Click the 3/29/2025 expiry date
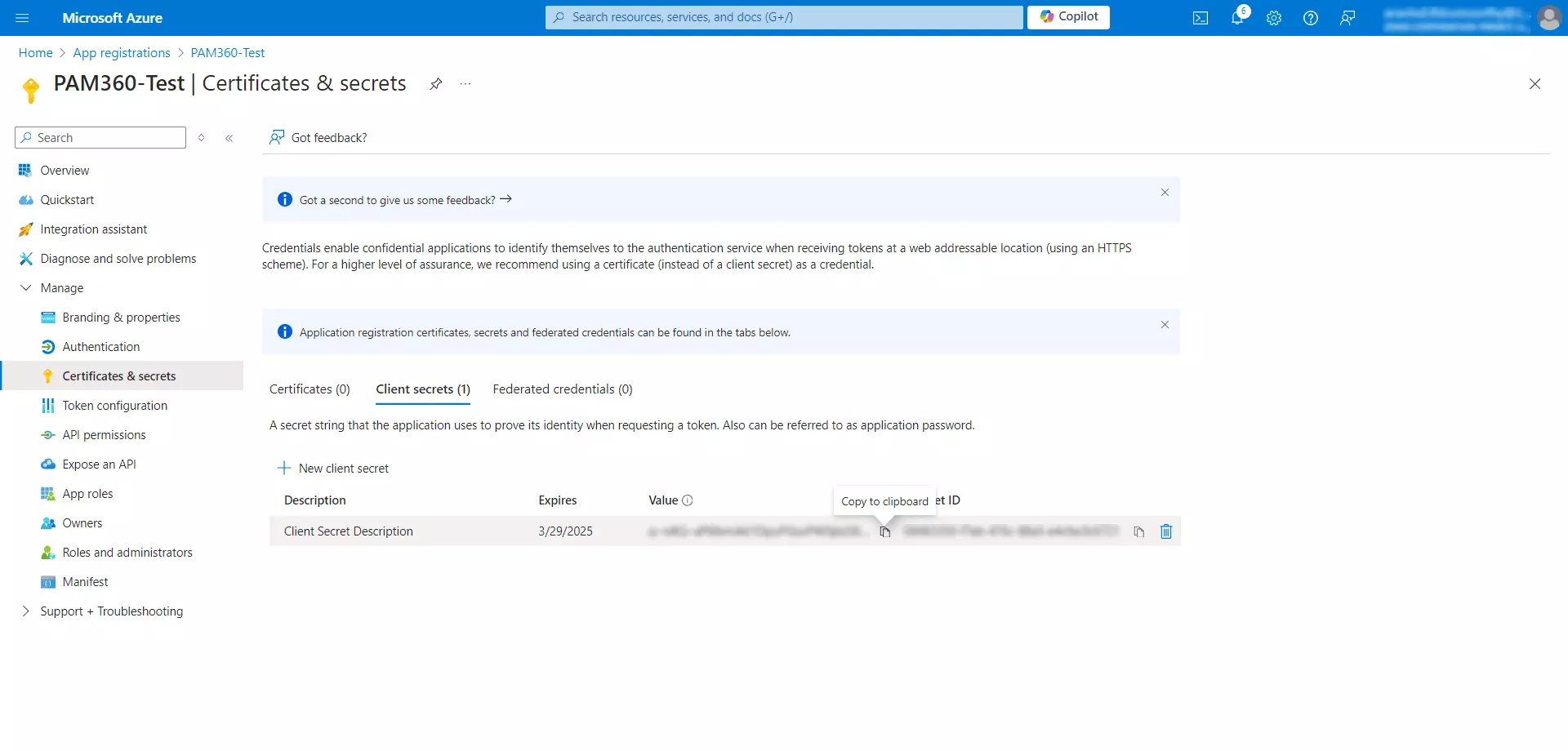Image resolution: width=1568 pixels, height=751 pixels. (566, 531)
